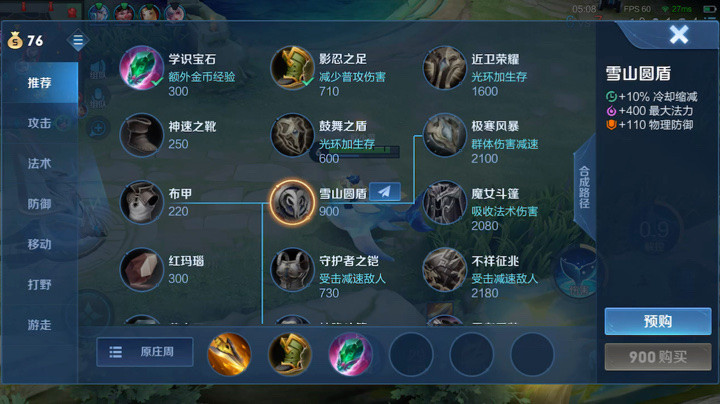Screen dimensions: 720x404
Task: Expand the 合成路径 side panel
Action: pos(584,187)
